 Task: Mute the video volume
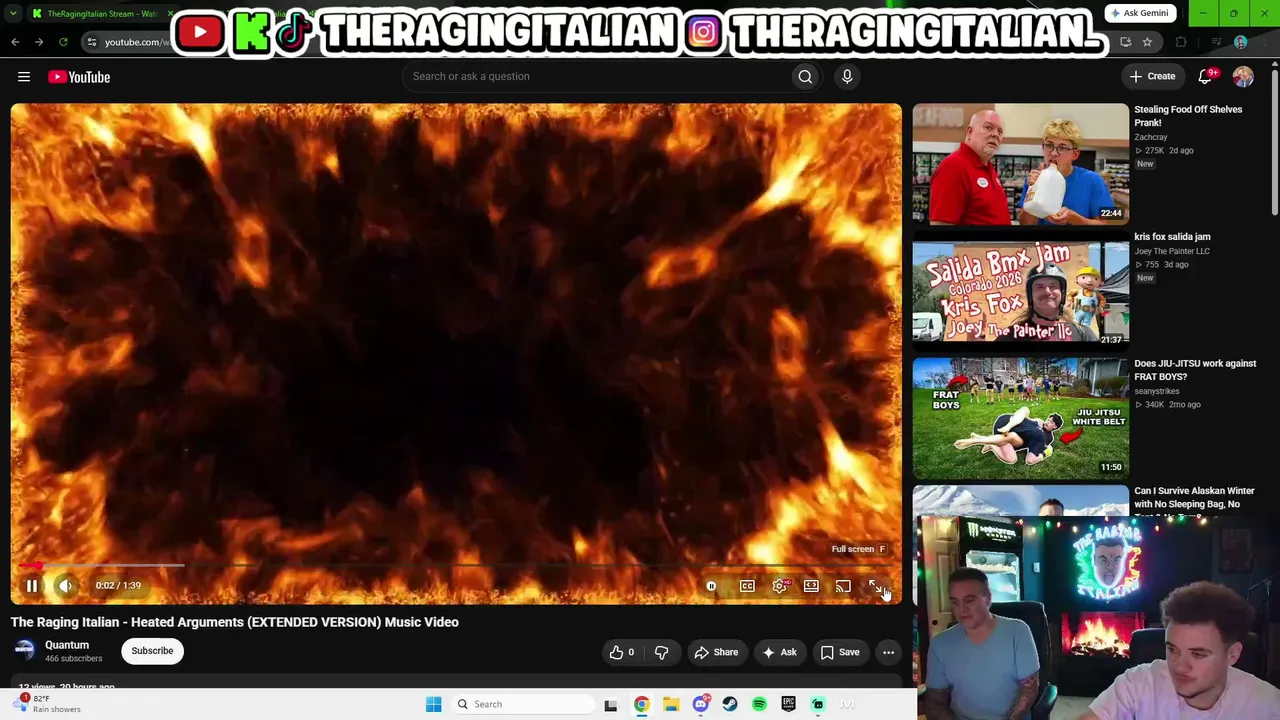click(x=65, y=586)
